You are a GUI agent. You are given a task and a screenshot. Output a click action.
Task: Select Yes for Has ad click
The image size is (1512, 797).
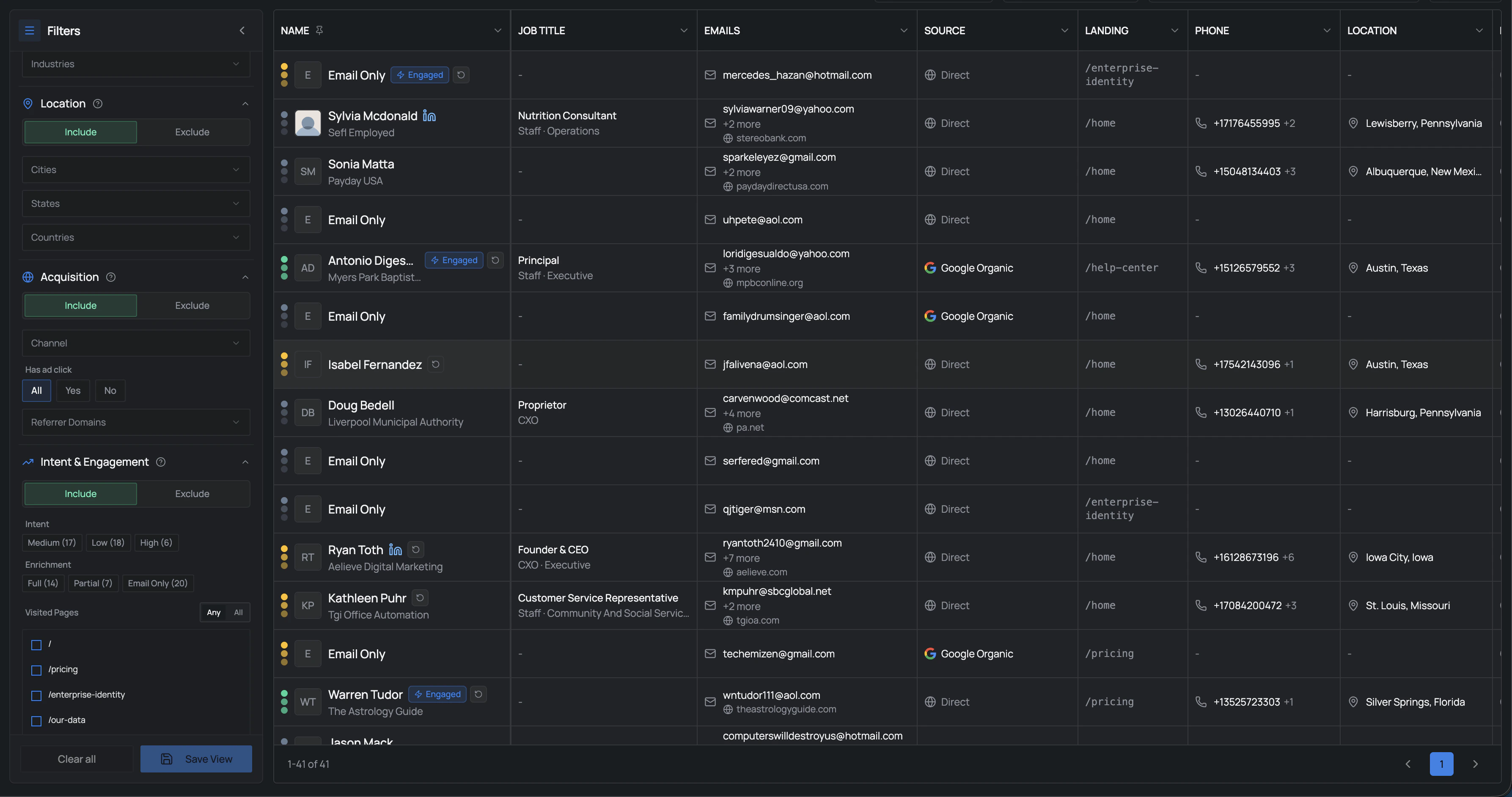[73, 390]
